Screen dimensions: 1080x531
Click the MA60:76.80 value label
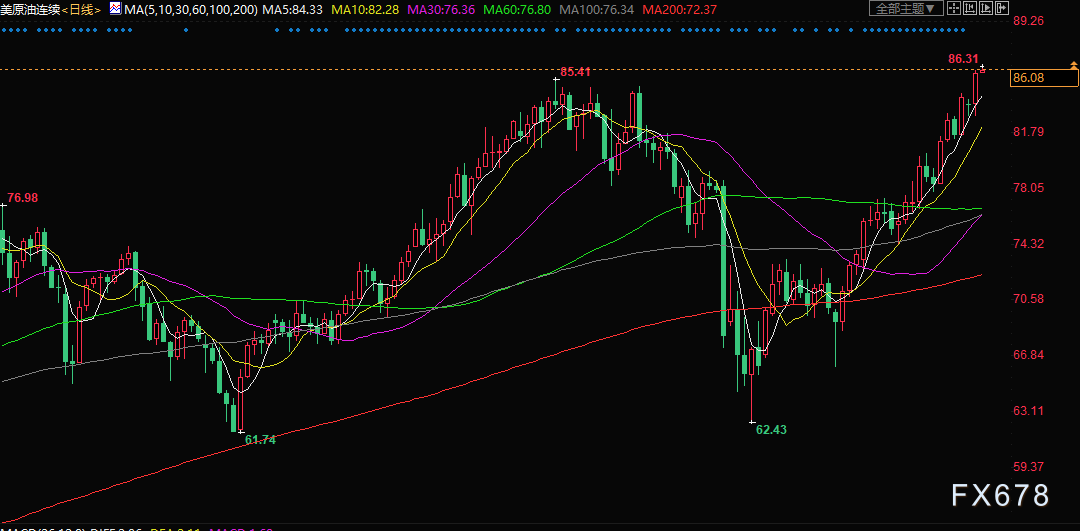click(x=517, y=9)
